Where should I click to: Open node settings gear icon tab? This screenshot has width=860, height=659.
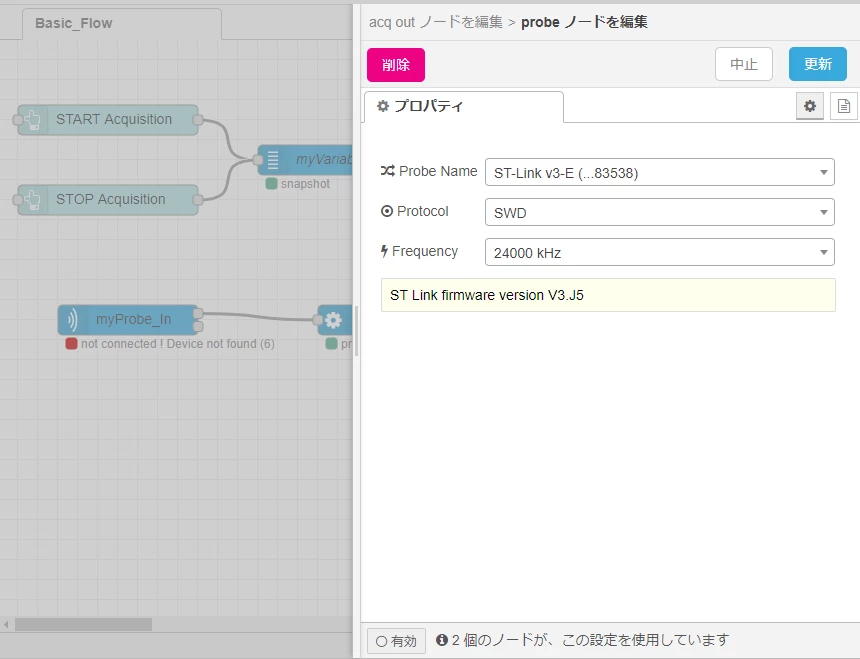tap(810, 106)
